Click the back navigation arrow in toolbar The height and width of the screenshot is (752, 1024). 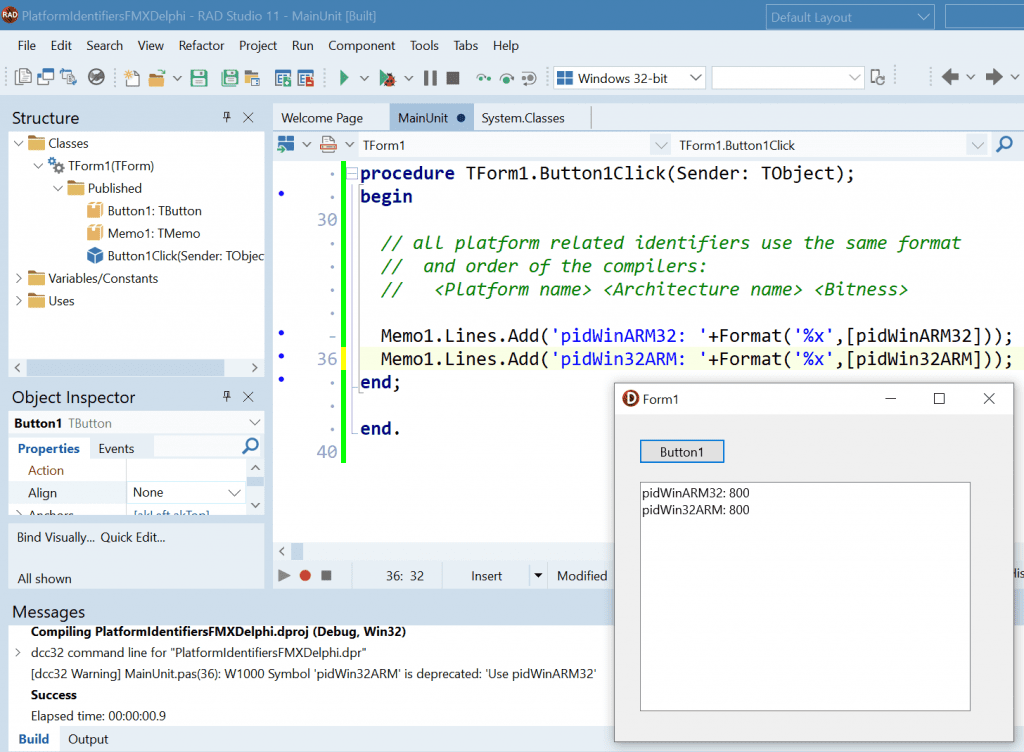pos(950,77)
